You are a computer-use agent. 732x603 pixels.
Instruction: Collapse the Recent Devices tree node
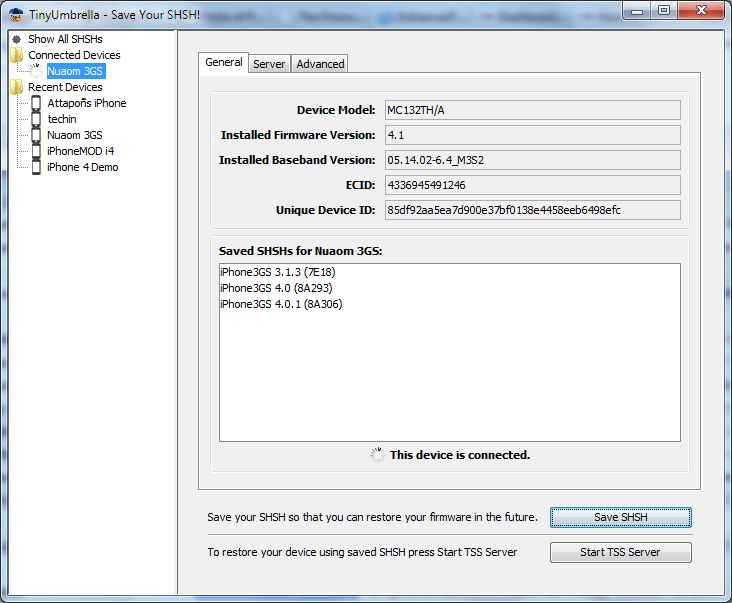pos(65,87)
